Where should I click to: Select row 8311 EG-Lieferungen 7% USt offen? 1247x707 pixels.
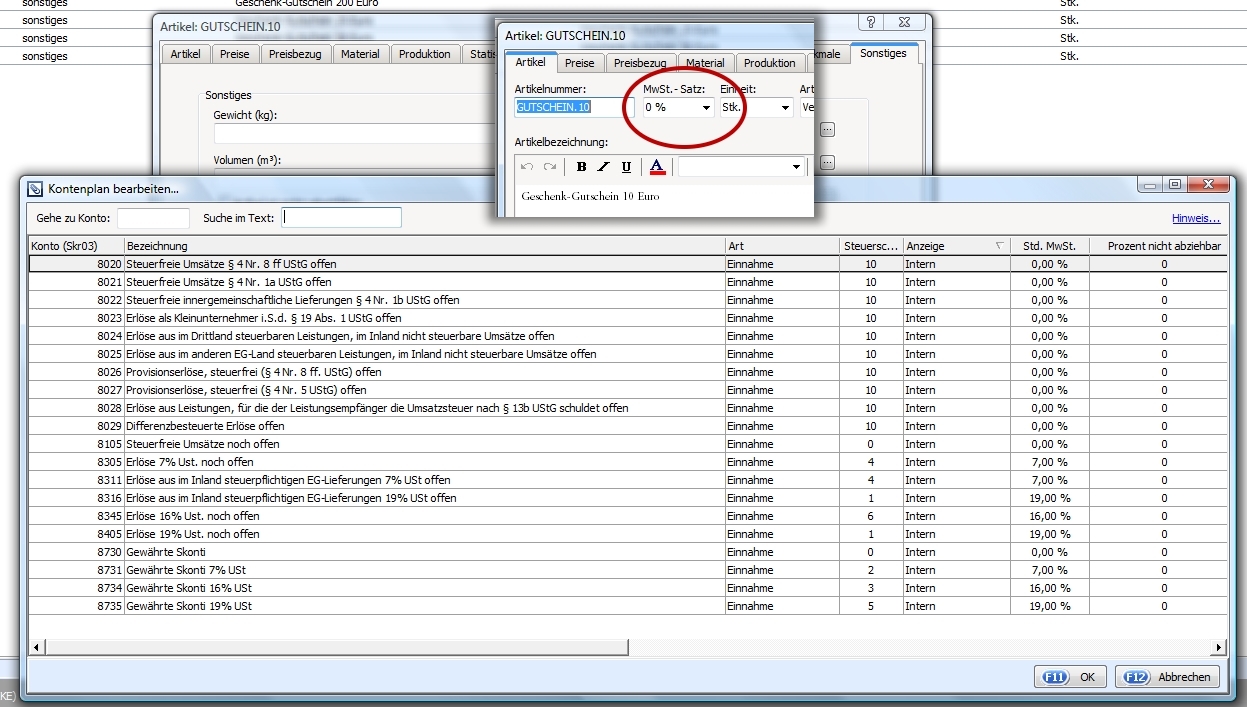click(628, 480)
